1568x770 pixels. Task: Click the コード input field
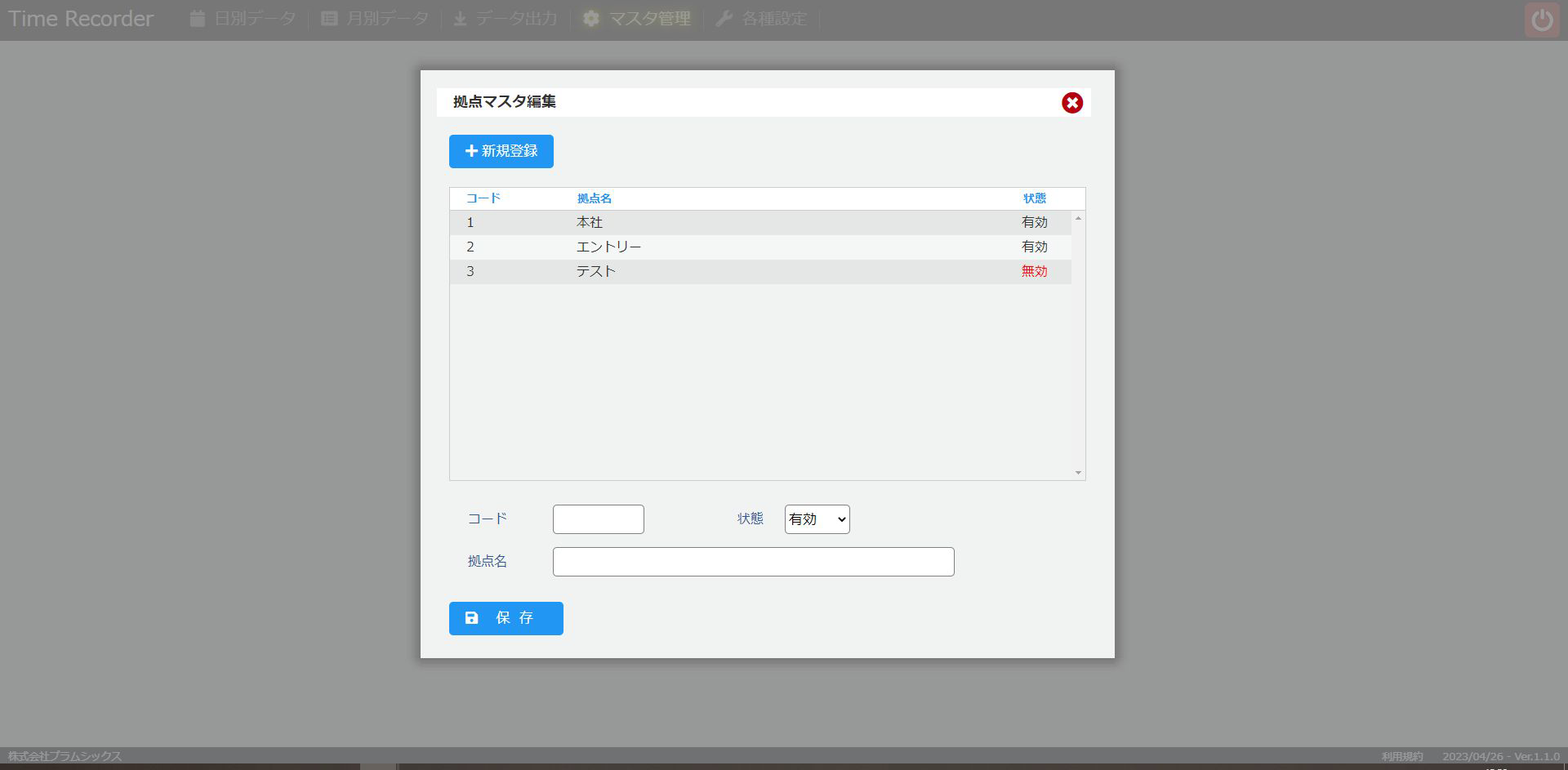(x=598, y=519)
